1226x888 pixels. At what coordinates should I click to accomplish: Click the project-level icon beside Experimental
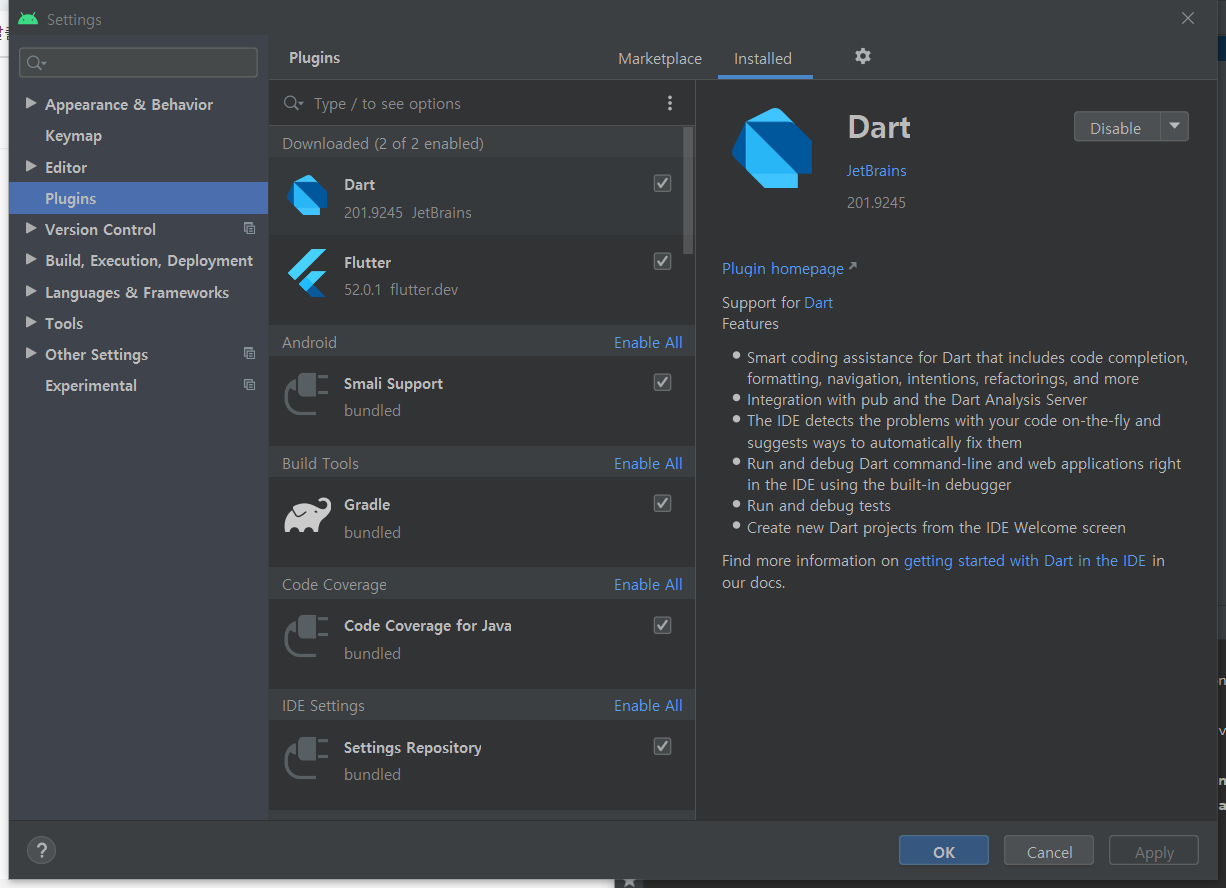(249, 385)
